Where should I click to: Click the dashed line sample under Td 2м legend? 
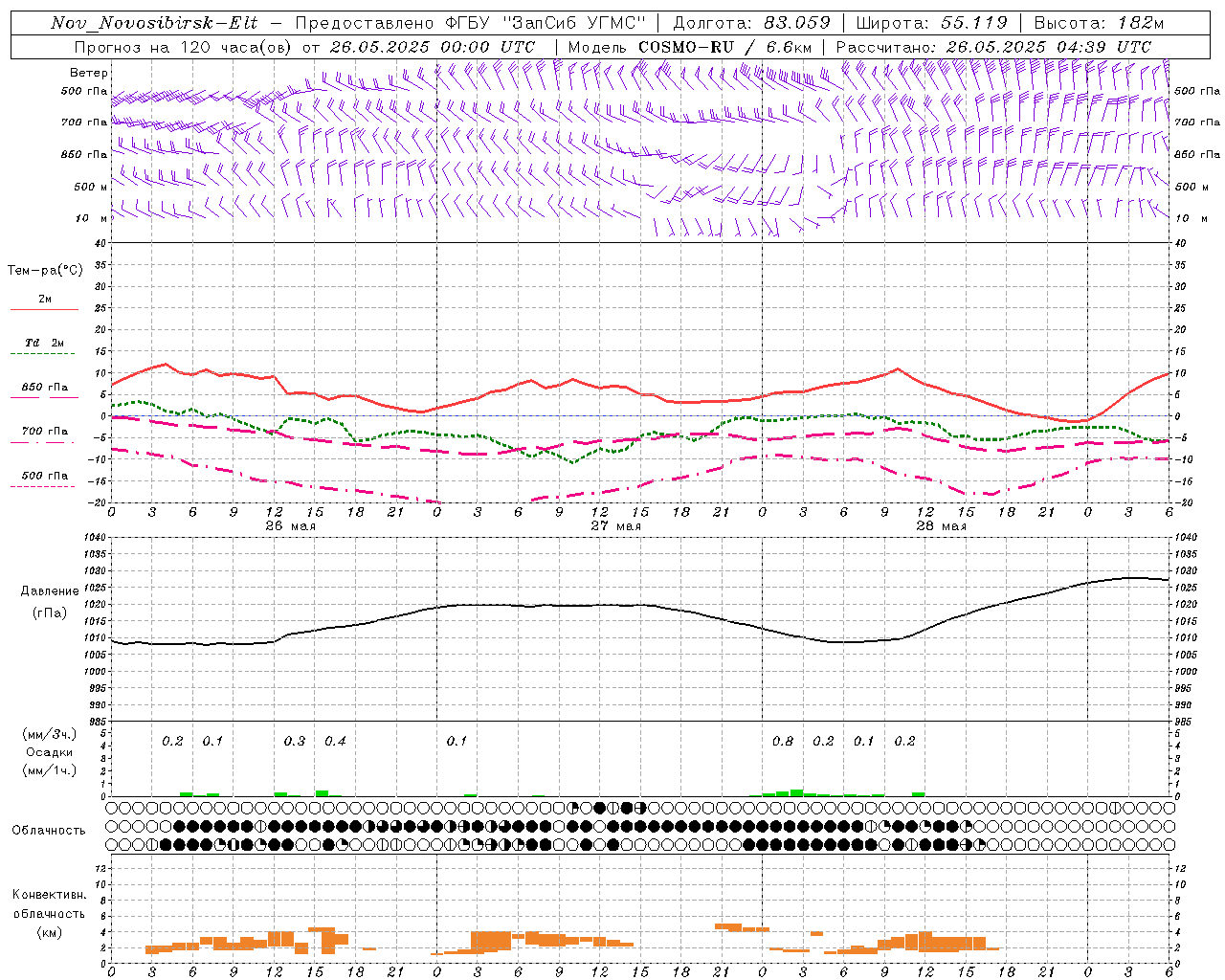click(42, 353)
